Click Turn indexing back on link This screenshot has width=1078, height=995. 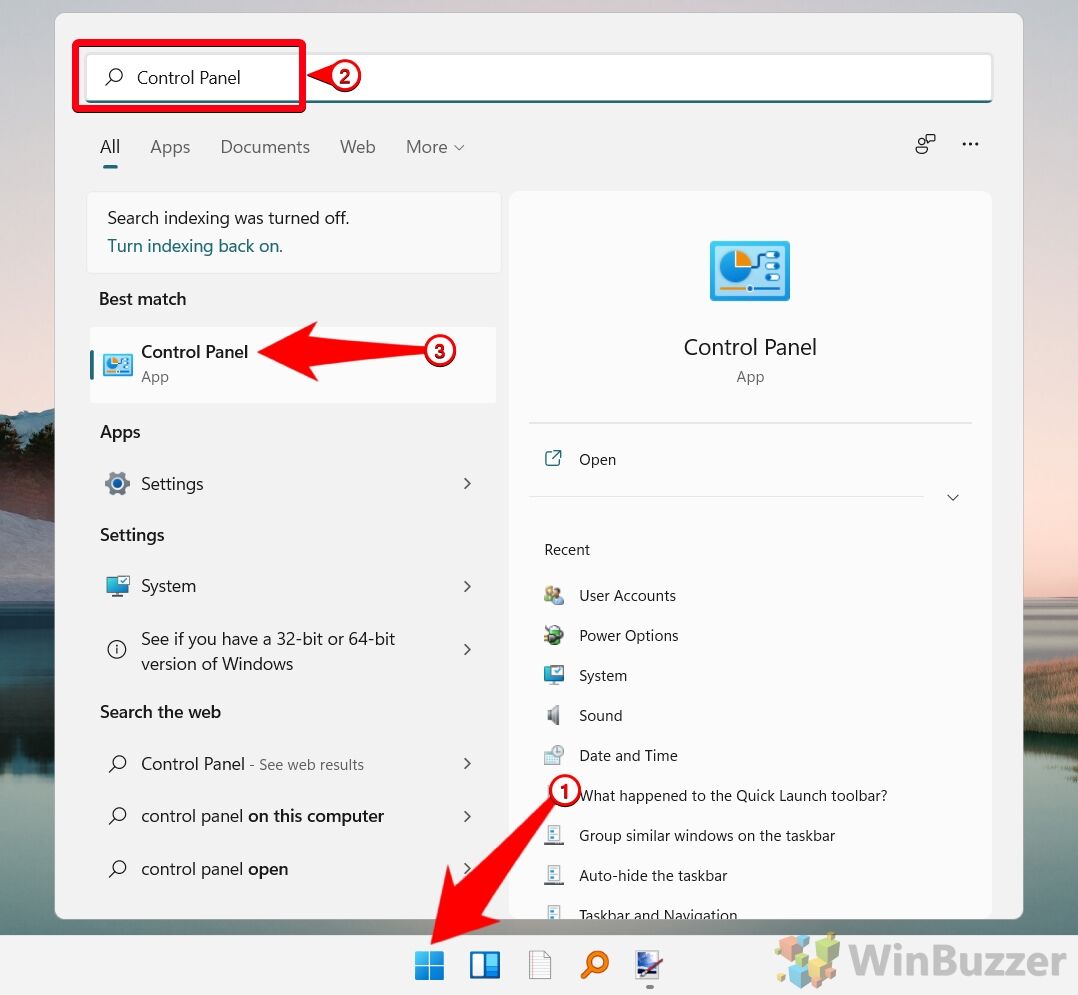[x=195, y=246]
